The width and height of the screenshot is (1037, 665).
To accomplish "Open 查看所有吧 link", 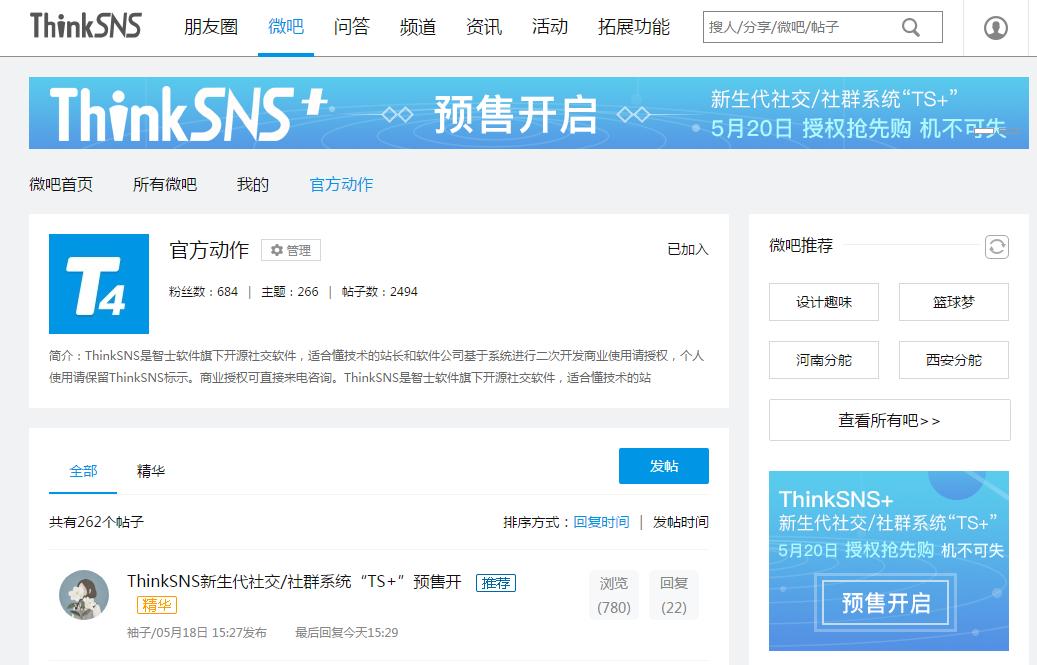I will (x=888, y=420).
